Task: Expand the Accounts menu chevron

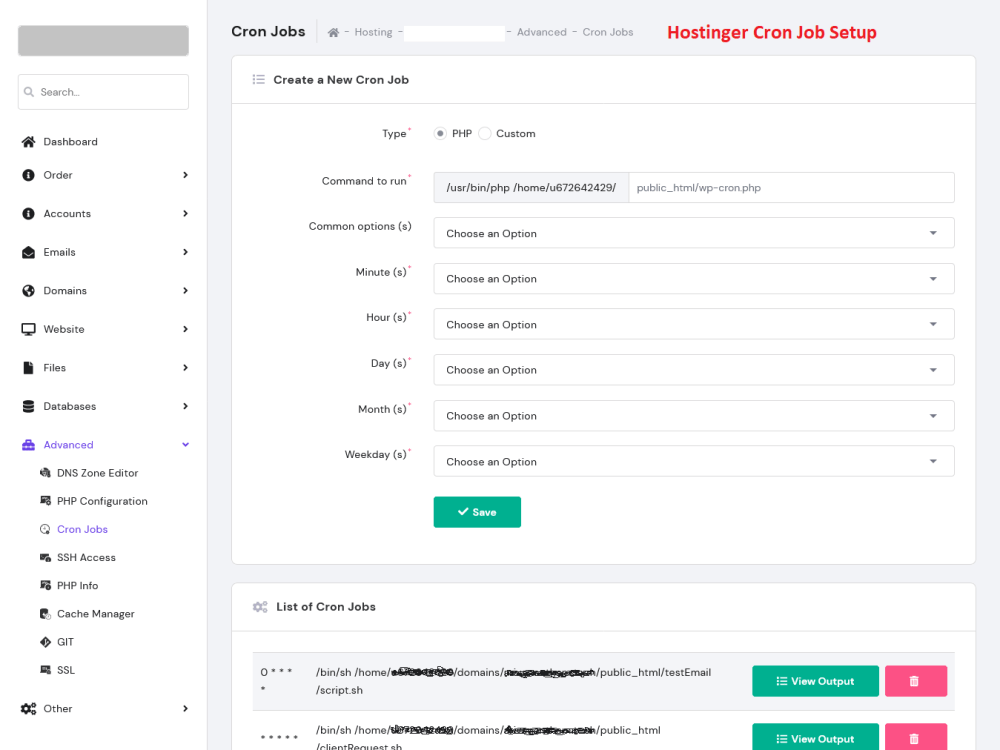Action: tap(186, 214)
